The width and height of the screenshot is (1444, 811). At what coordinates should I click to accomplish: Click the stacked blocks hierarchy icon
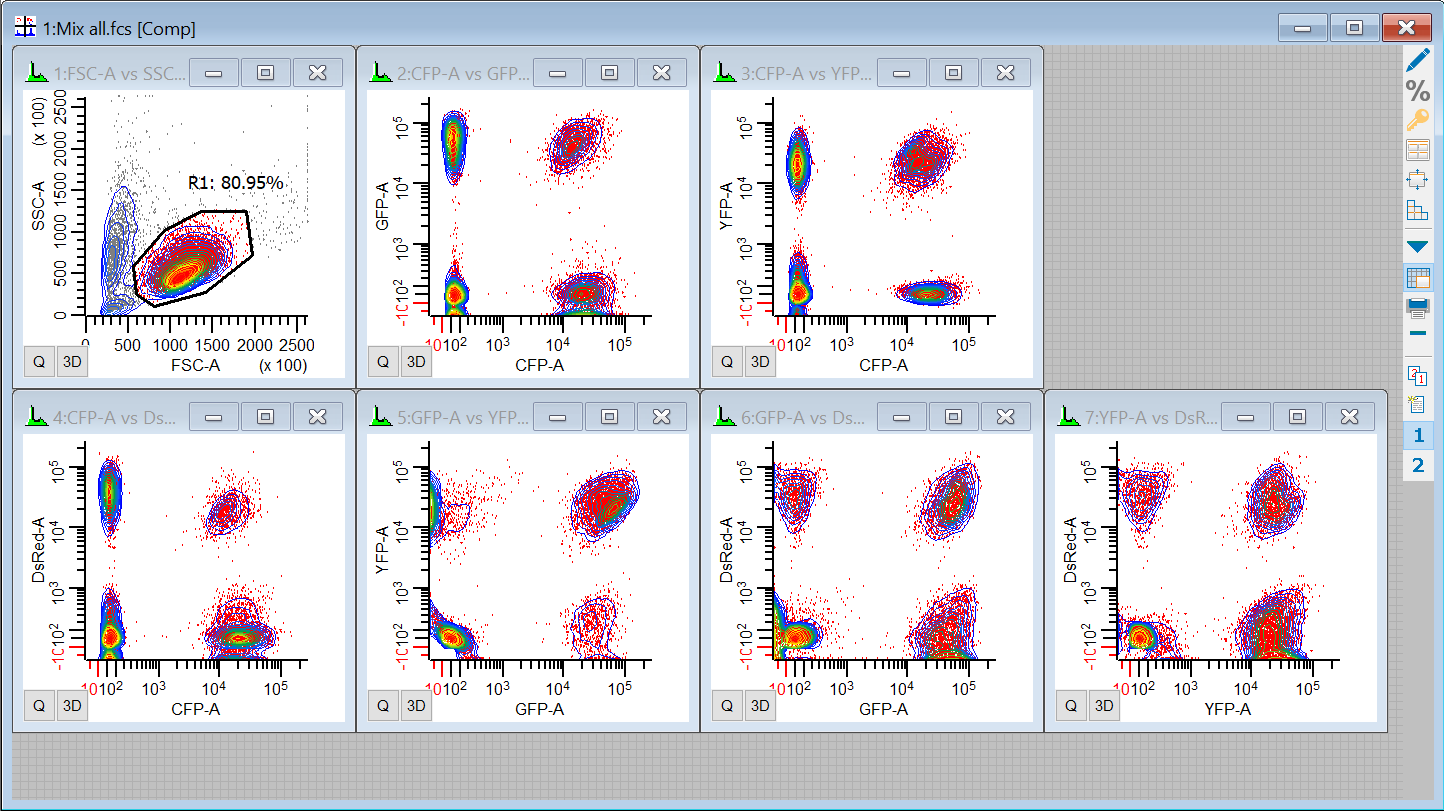pyautogui.click(x=1418, y=210)
